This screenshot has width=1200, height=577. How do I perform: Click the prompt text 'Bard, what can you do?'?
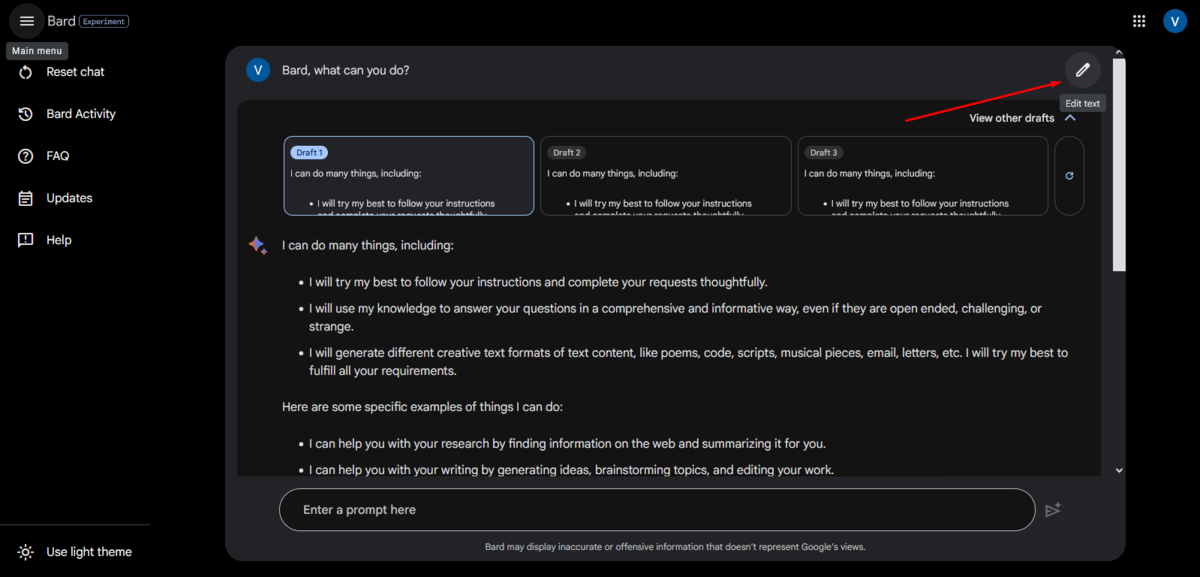[x=346, y=70]
